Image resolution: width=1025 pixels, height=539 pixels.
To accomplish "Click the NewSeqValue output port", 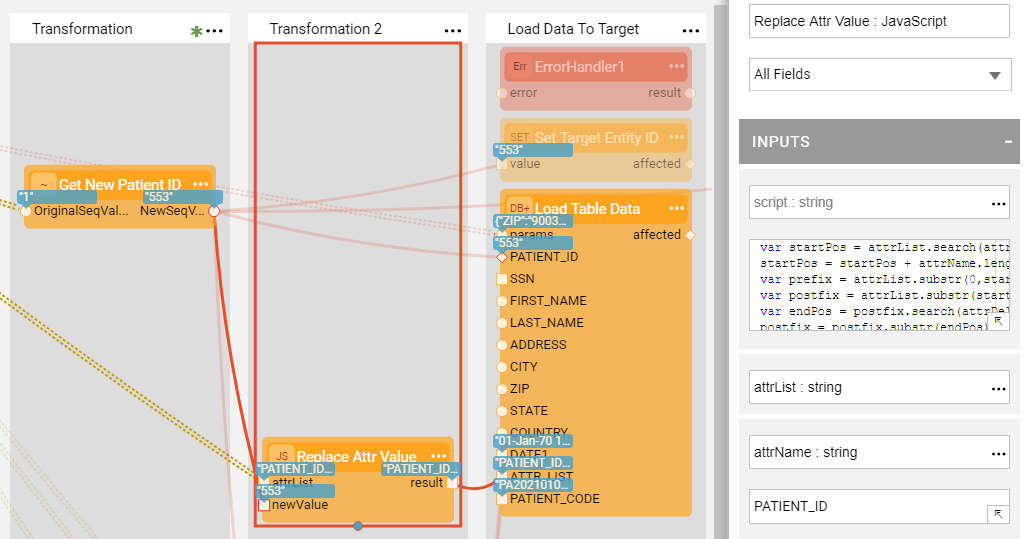I will pyautogui.click(x=214, y=211).
